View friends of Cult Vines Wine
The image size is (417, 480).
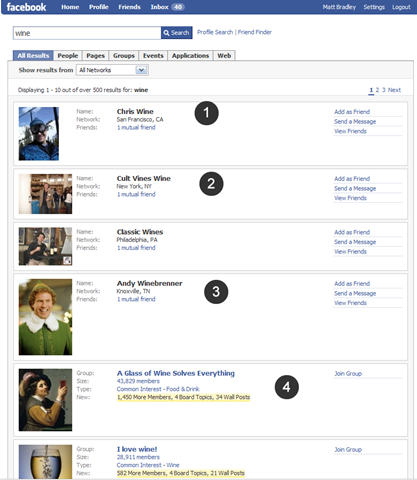[x=350, y=198]
